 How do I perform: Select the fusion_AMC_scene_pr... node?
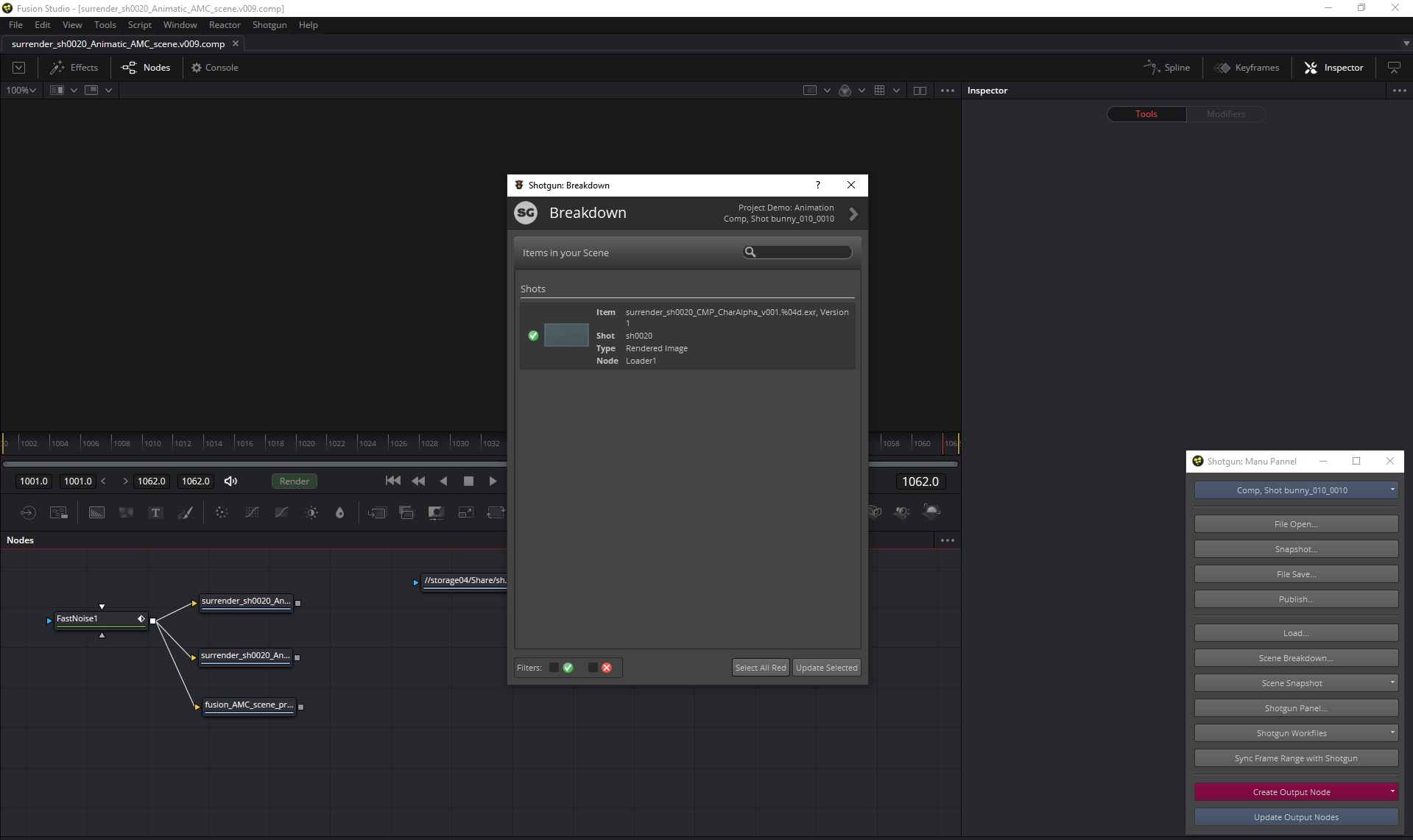tap(249, 705)
